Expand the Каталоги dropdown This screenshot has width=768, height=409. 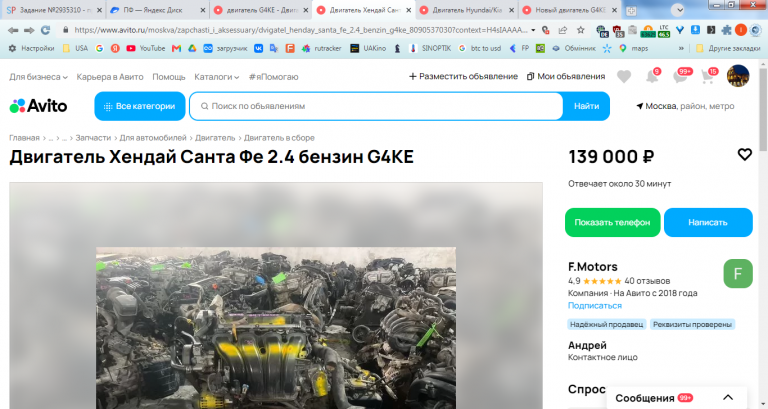(216, 77)
